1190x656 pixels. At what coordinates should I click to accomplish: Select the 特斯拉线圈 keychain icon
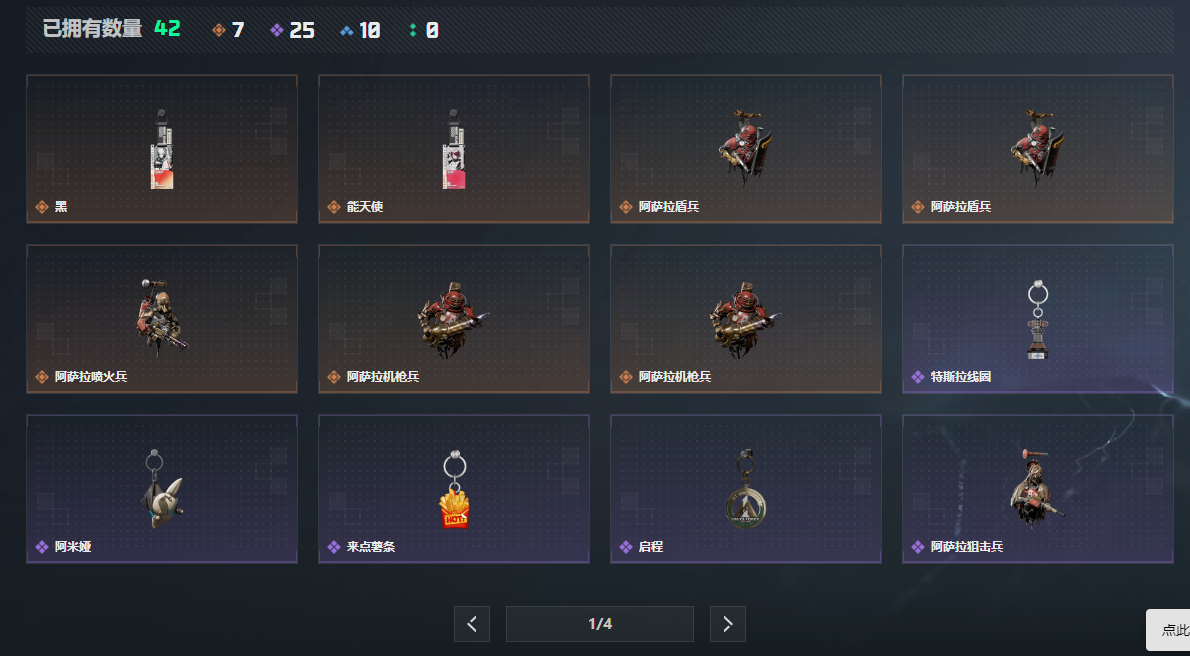pyautogui.click(x=1037, y=319)
